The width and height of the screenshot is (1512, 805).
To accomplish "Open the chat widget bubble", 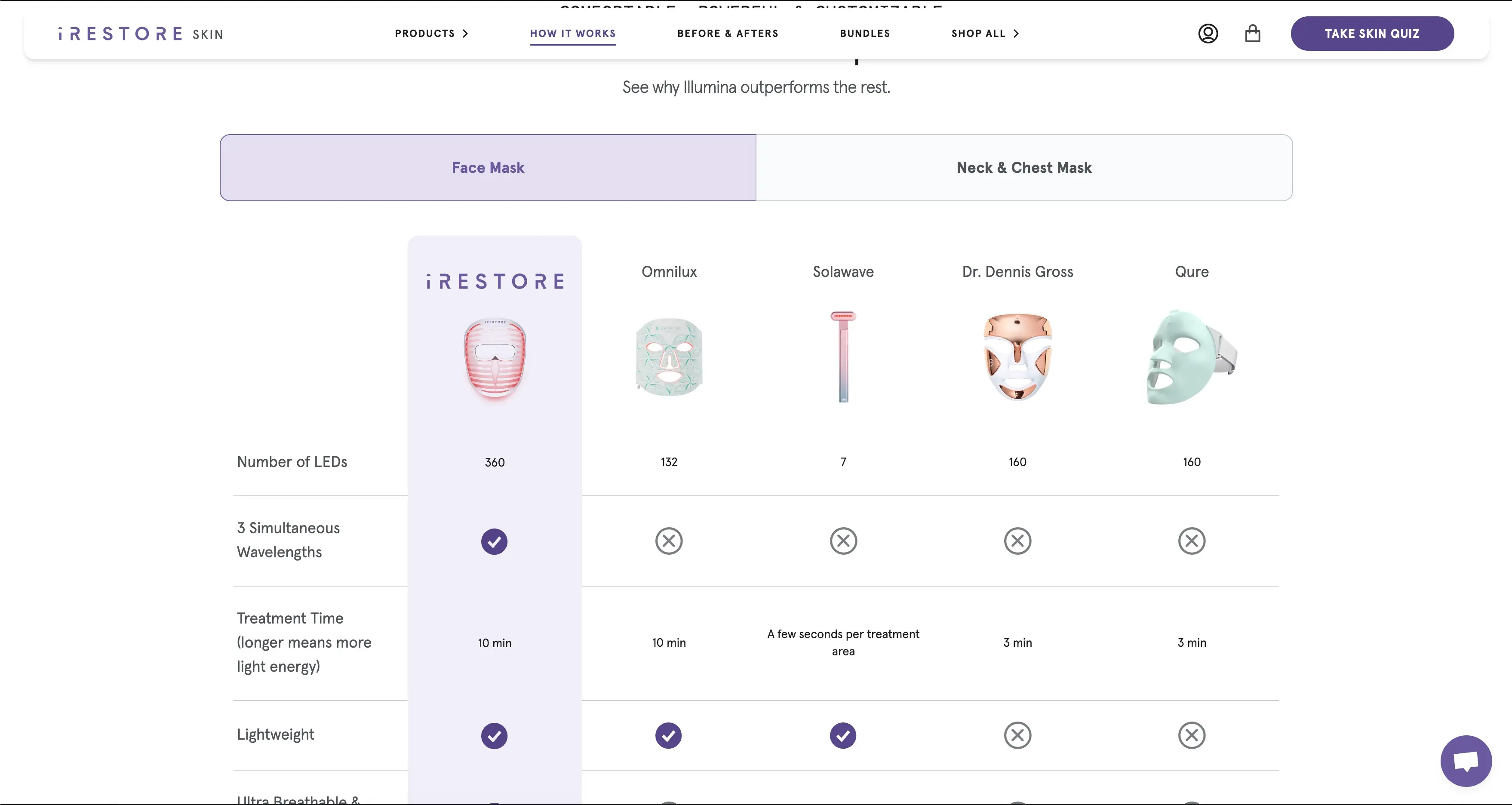I will tap(1466, 761).
